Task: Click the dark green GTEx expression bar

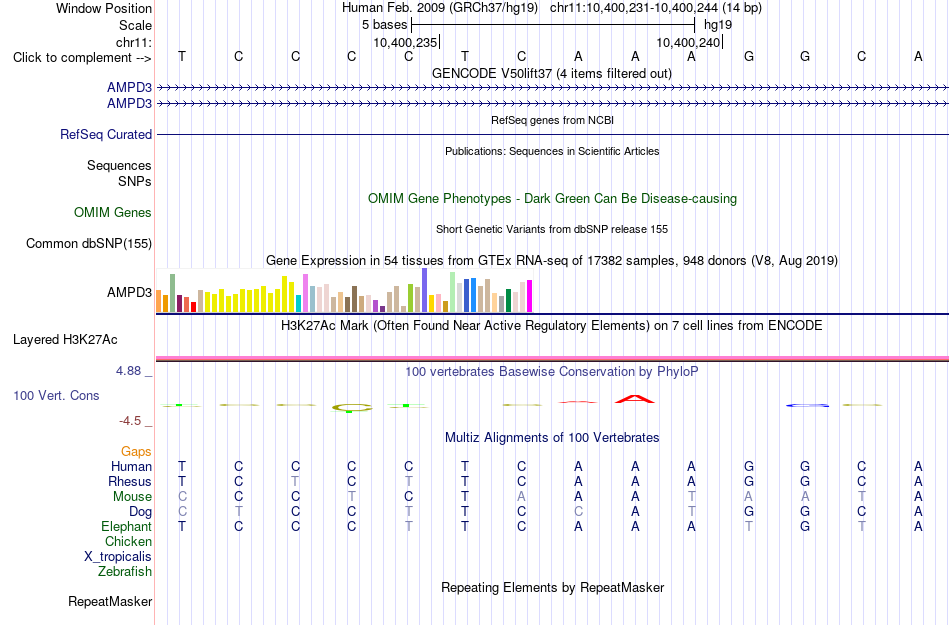Action: (x=508, y=300)
